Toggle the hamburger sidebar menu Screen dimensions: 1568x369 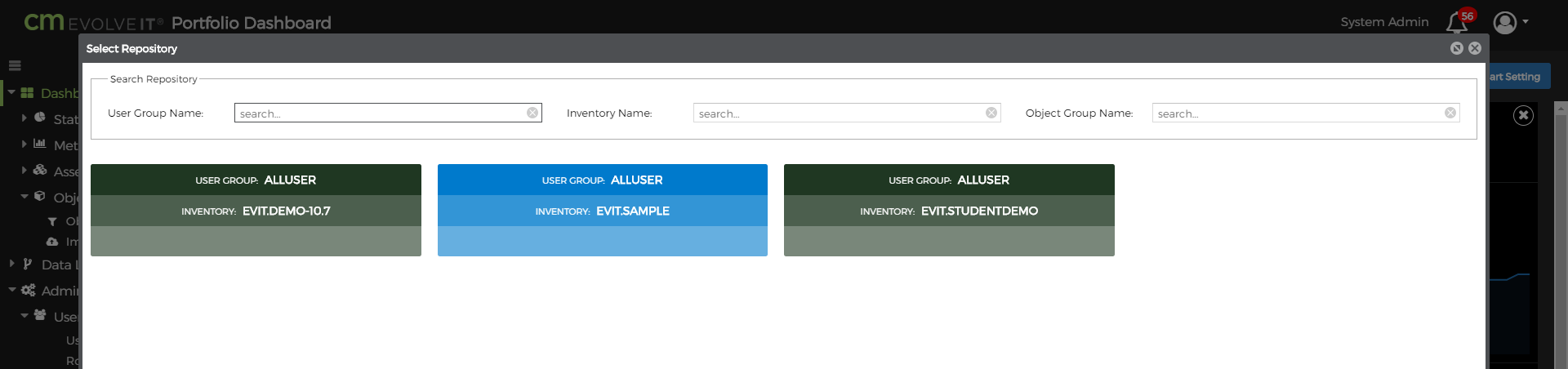click(x=15, y=65)
